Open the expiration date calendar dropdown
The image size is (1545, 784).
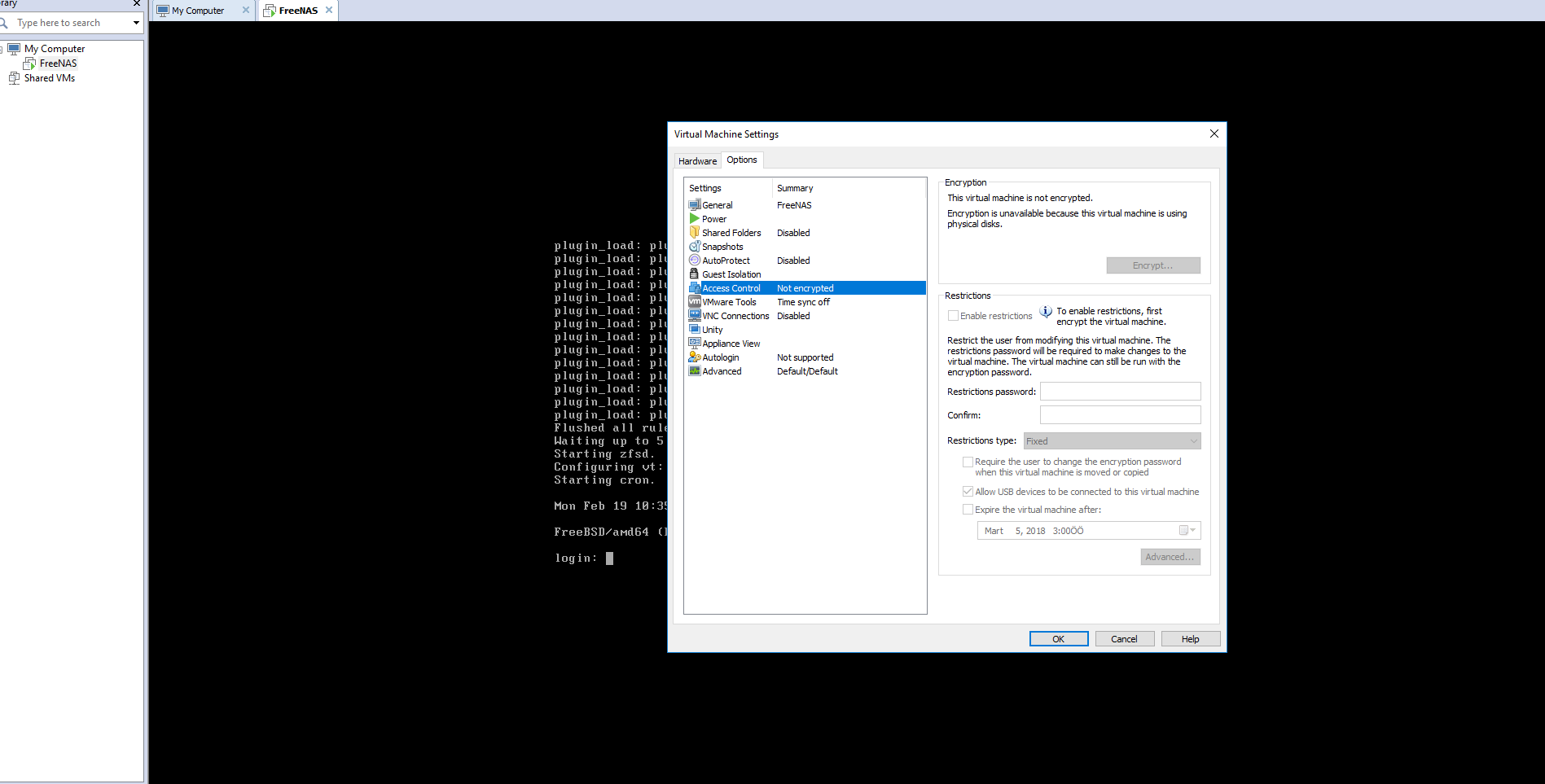click(x=1187, y=531)
